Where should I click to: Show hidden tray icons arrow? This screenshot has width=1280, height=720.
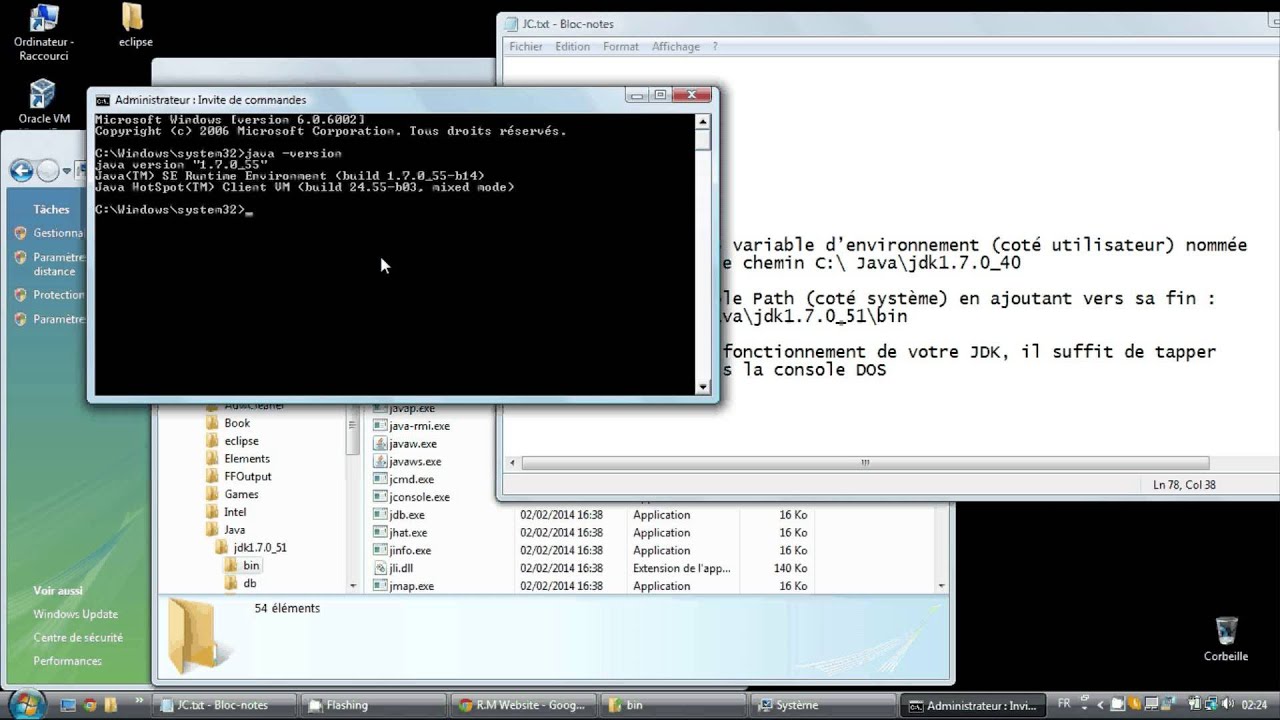(x=1101, y=705)
